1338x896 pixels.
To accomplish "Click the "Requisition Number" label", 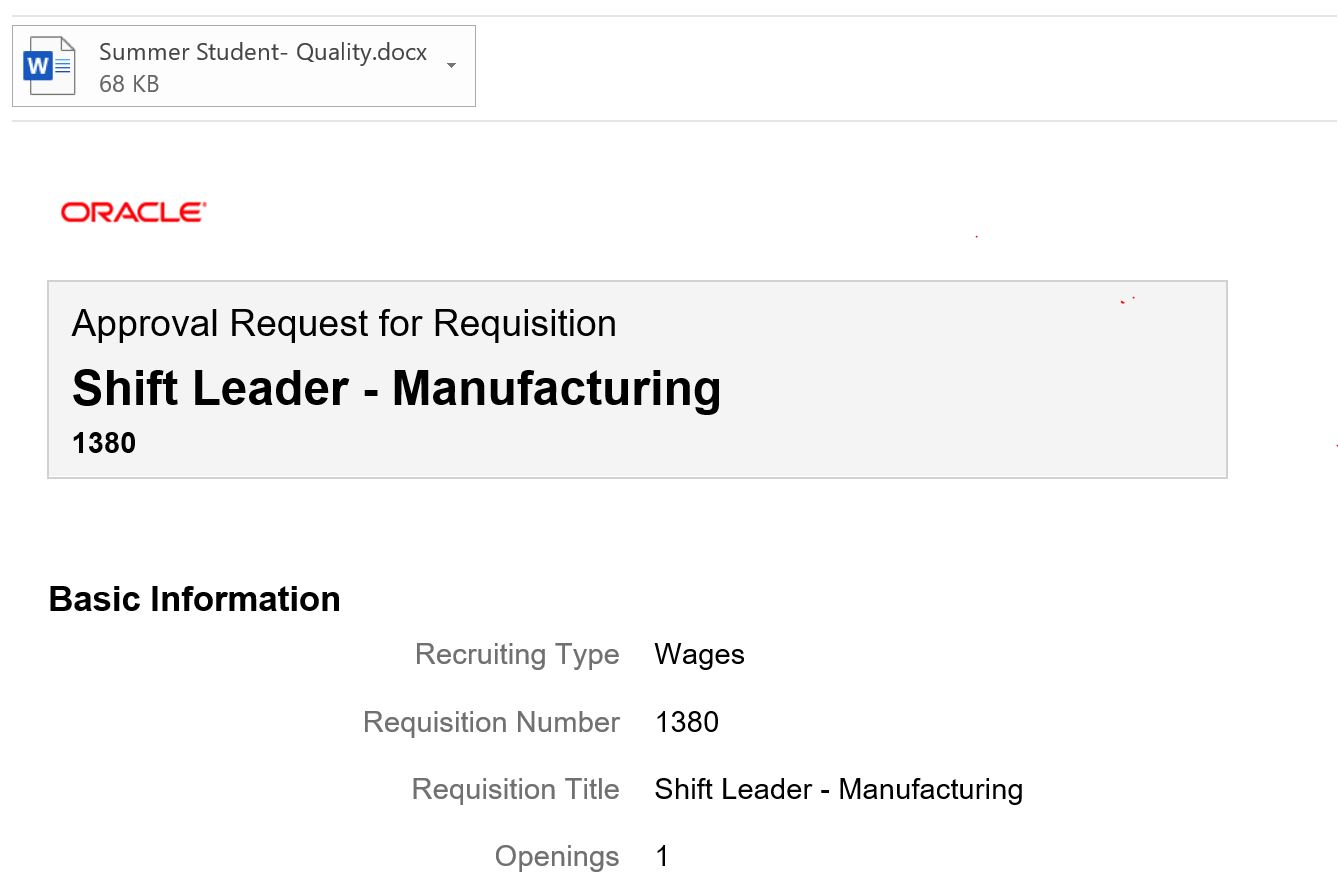I will pos(491,722).
